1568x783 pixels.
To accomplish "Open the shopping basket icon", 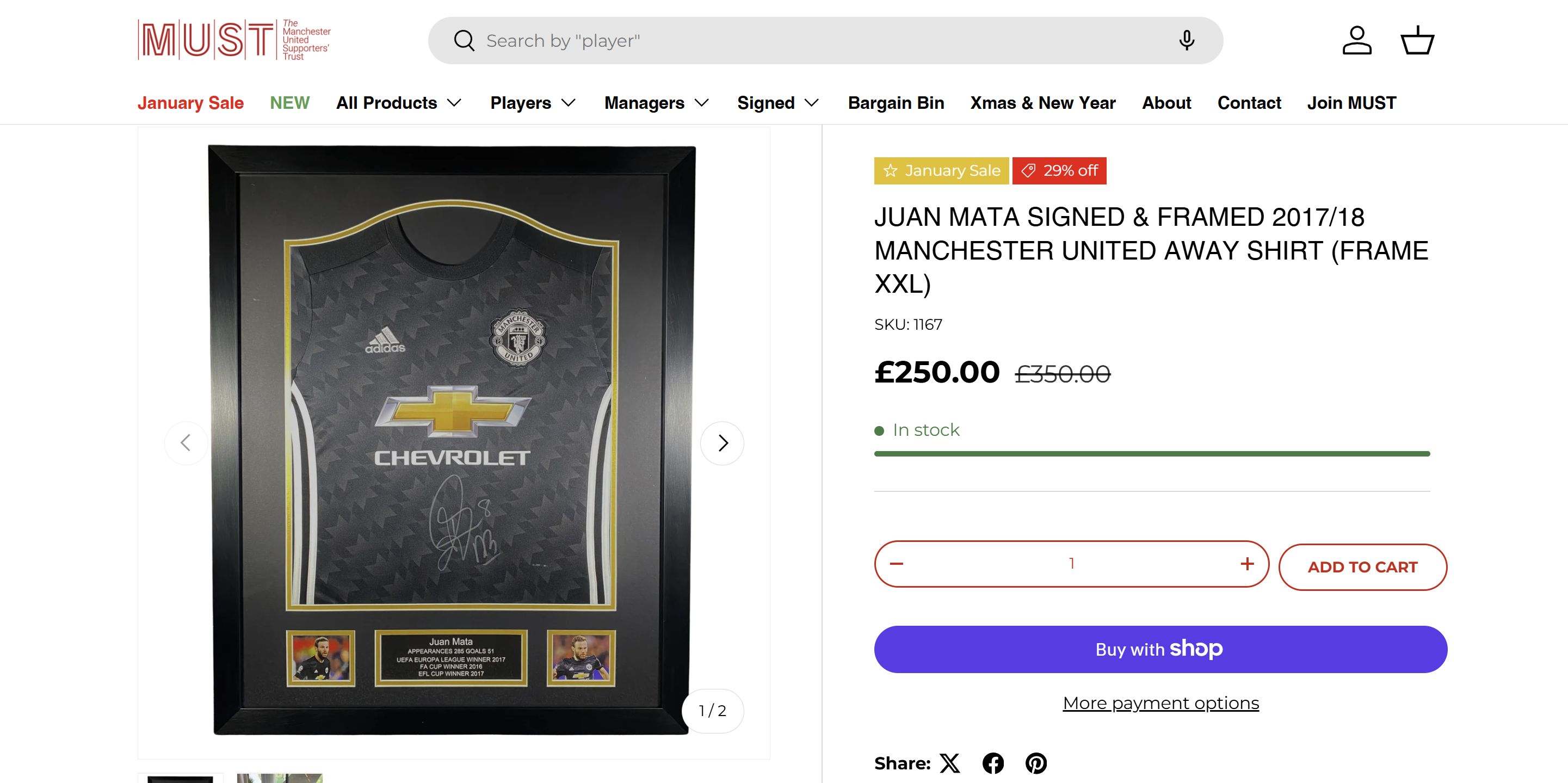I will tap(1417, 41).
